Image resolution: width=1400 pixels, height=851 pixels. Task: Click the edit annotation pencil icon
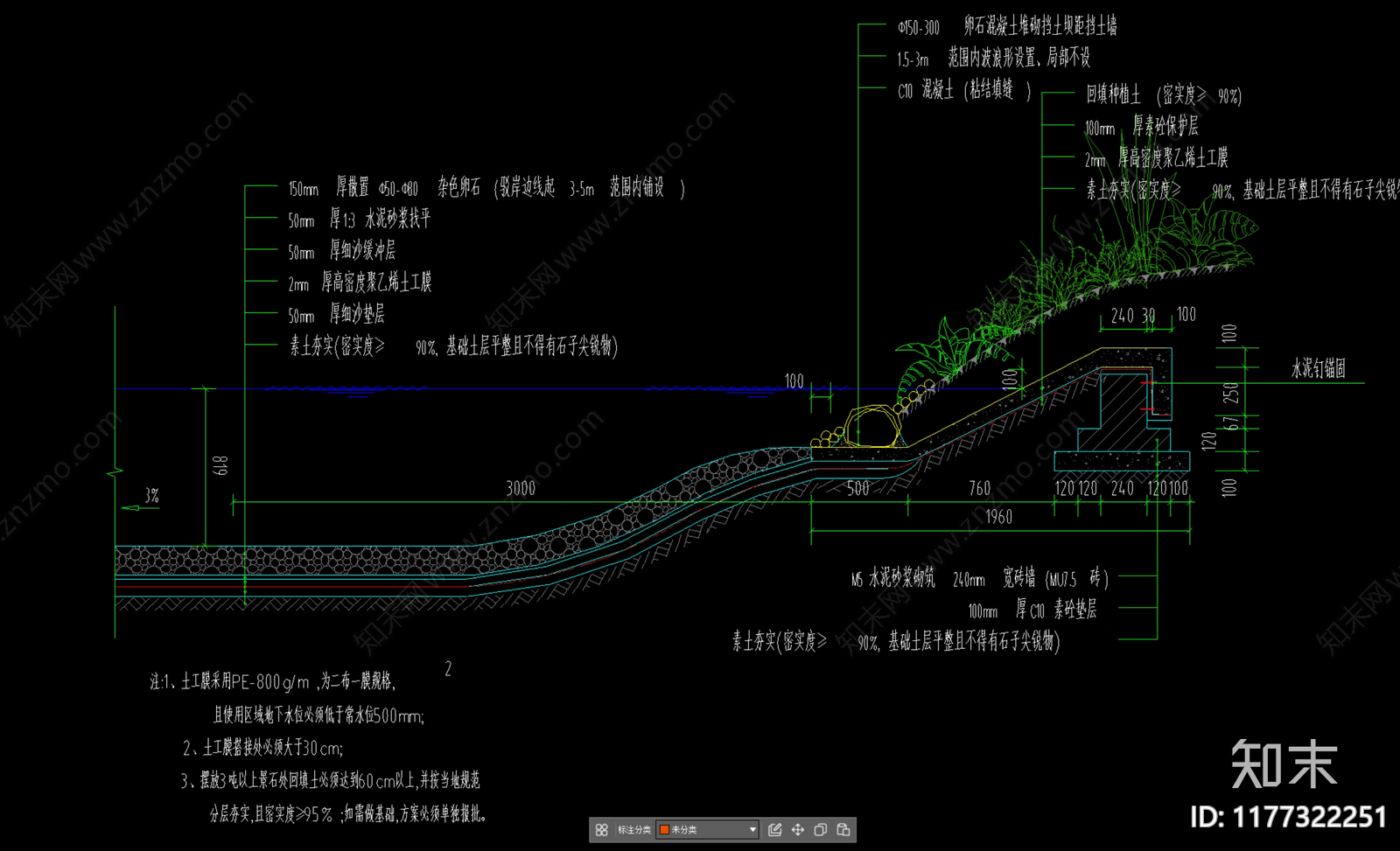pos(774,829)
